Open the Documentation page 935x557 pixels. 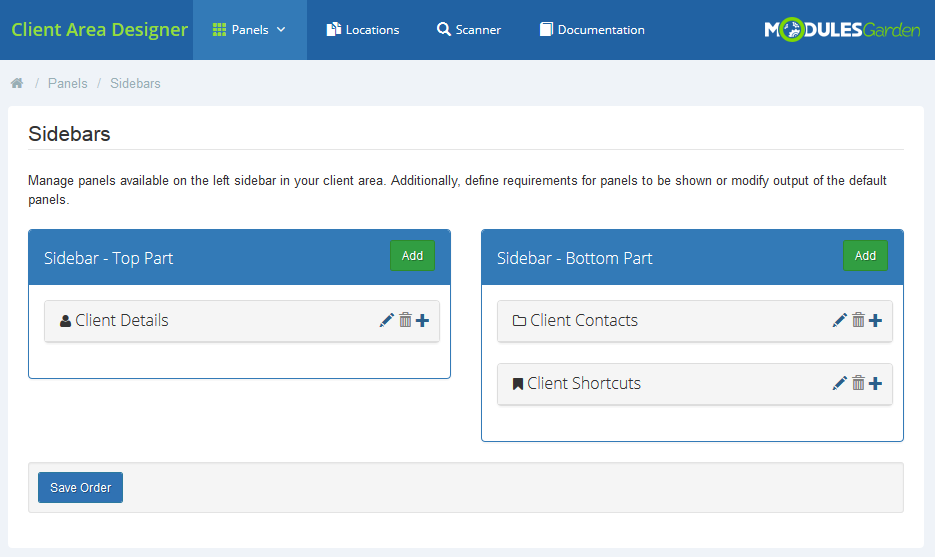tap(592, 30)
